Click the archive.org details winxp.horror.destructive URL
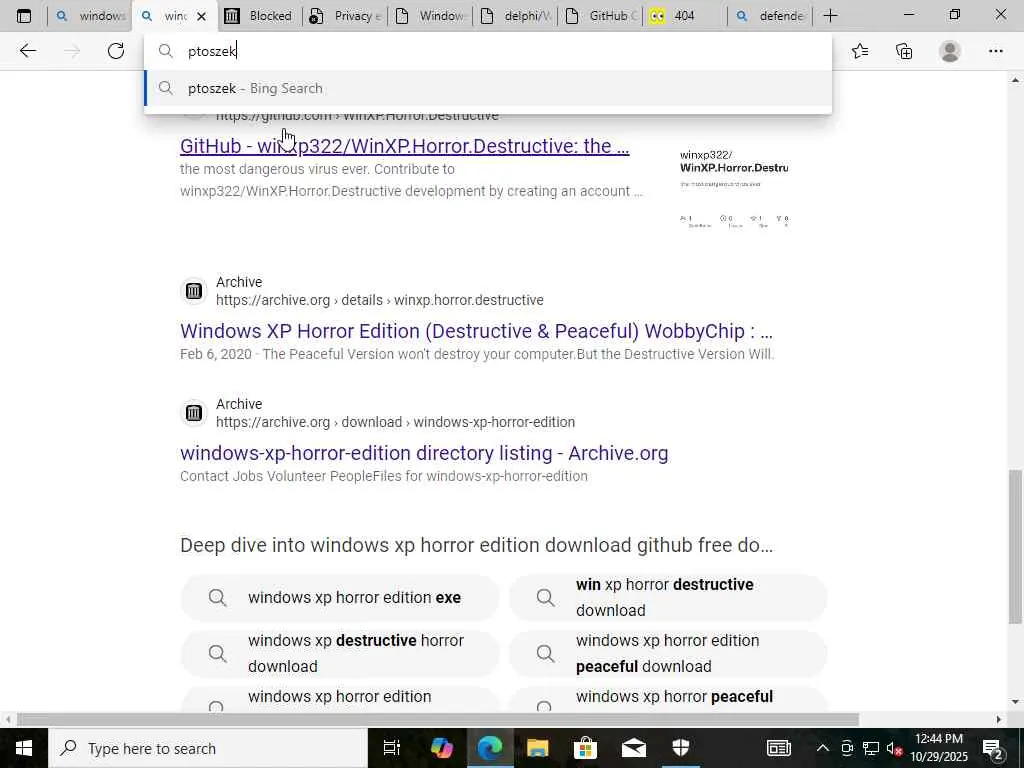1024x768 pixels. [x=379, y=300]
